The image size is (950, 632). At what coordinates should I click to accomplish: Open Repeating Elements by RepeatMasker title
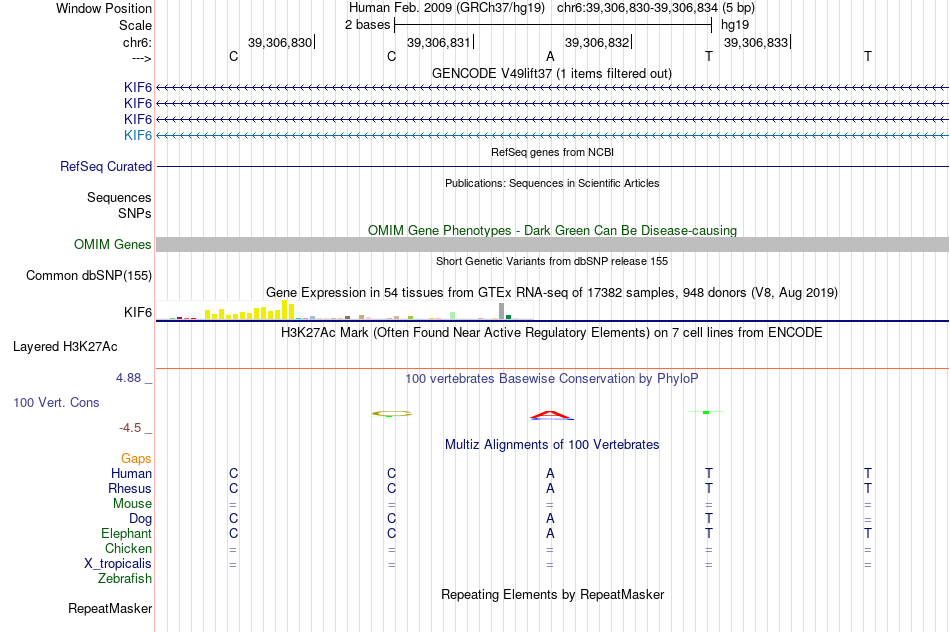[x=553, y=594]
